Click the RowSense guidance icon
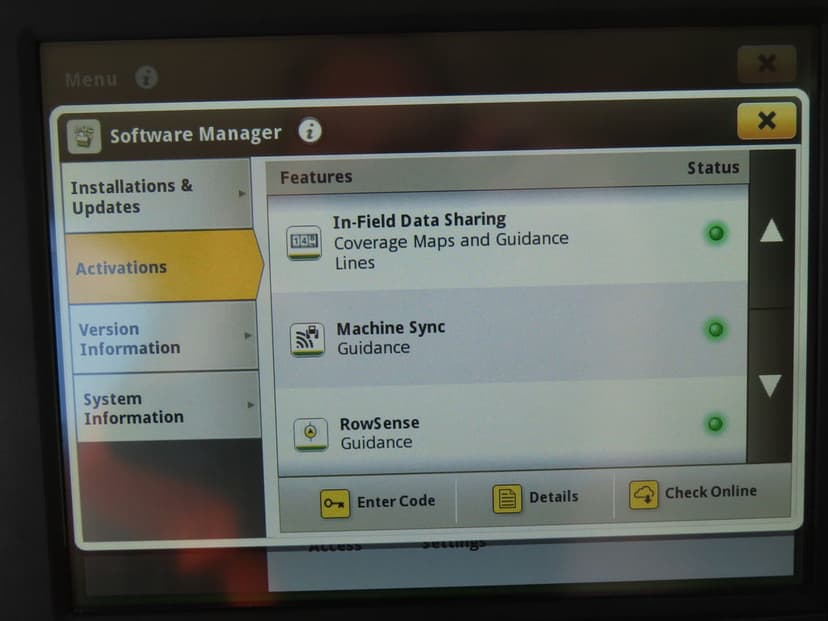Viewport: 828px width, 621px height. coord(310,434)
